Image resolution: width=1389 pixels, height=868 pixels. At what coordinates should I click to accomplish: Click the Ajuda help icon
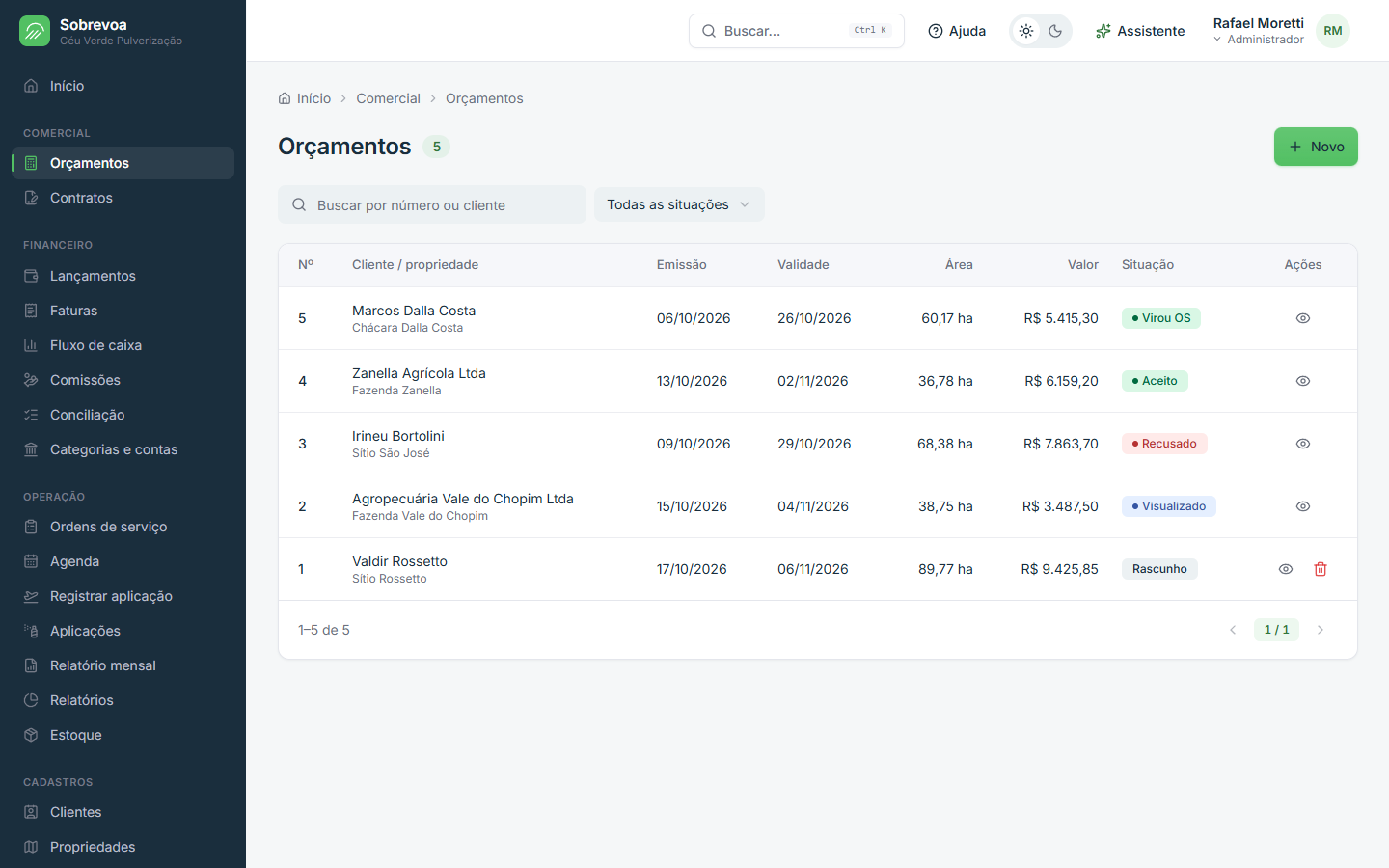pos(935,31)
